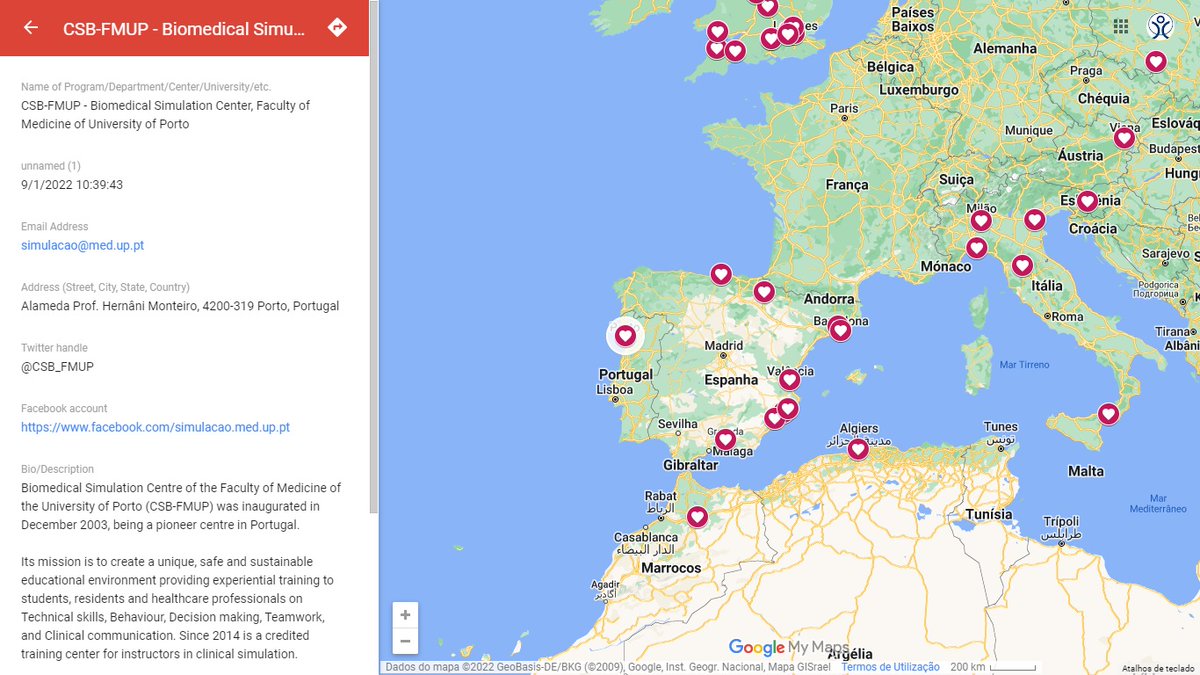Image resolution: width=1200 pixels, height=675 pixels.
Task: Click the heart marker at Valencia
Action: [790, 379]
